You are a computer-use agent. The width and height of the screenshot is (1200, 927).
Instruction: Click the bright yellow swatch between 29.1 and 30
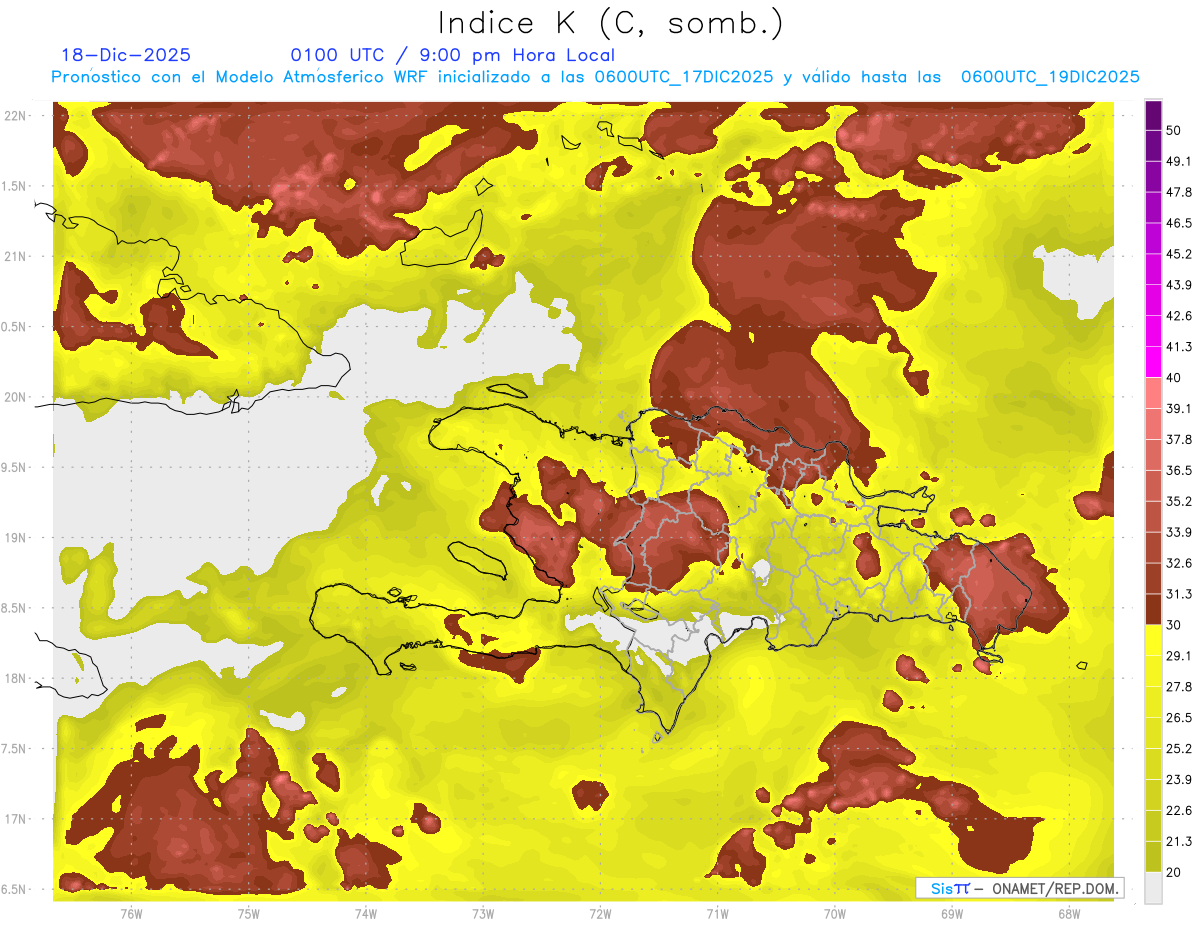[1153, 640]
